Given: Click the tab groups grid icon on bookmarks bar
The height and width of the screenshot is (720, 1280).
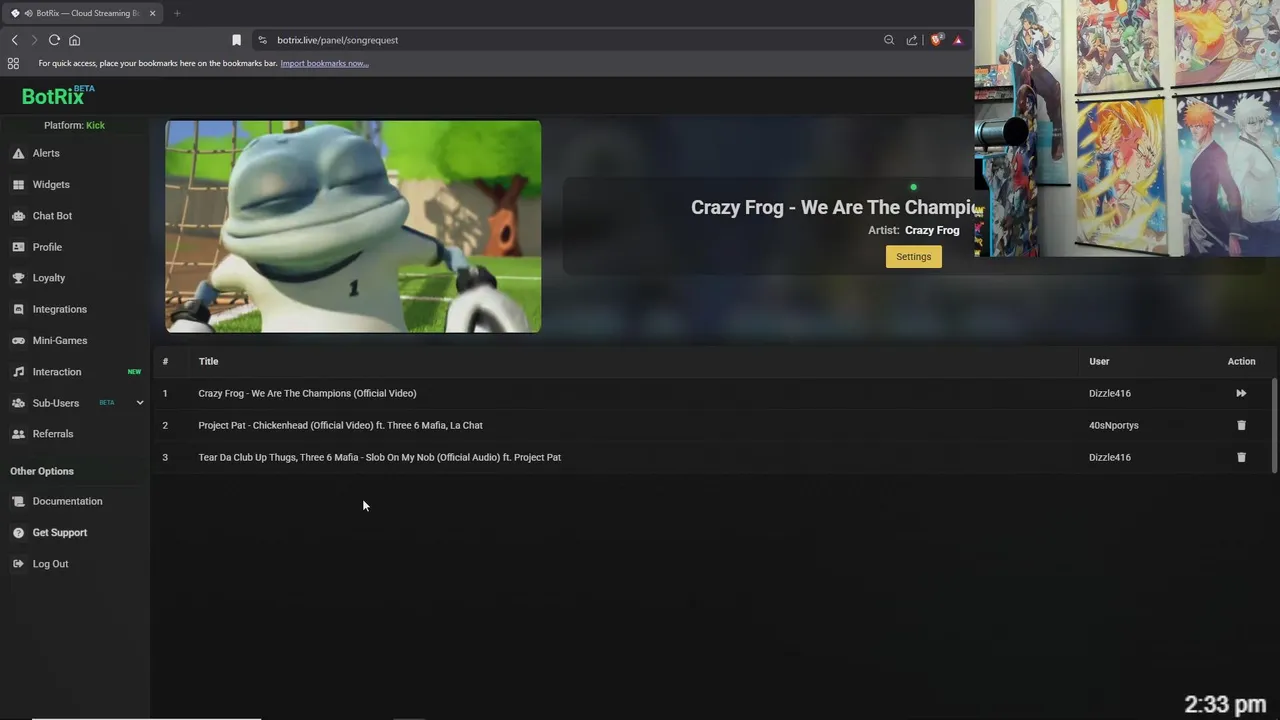Looking at the screenshot, I should click(x=13, y=63).
